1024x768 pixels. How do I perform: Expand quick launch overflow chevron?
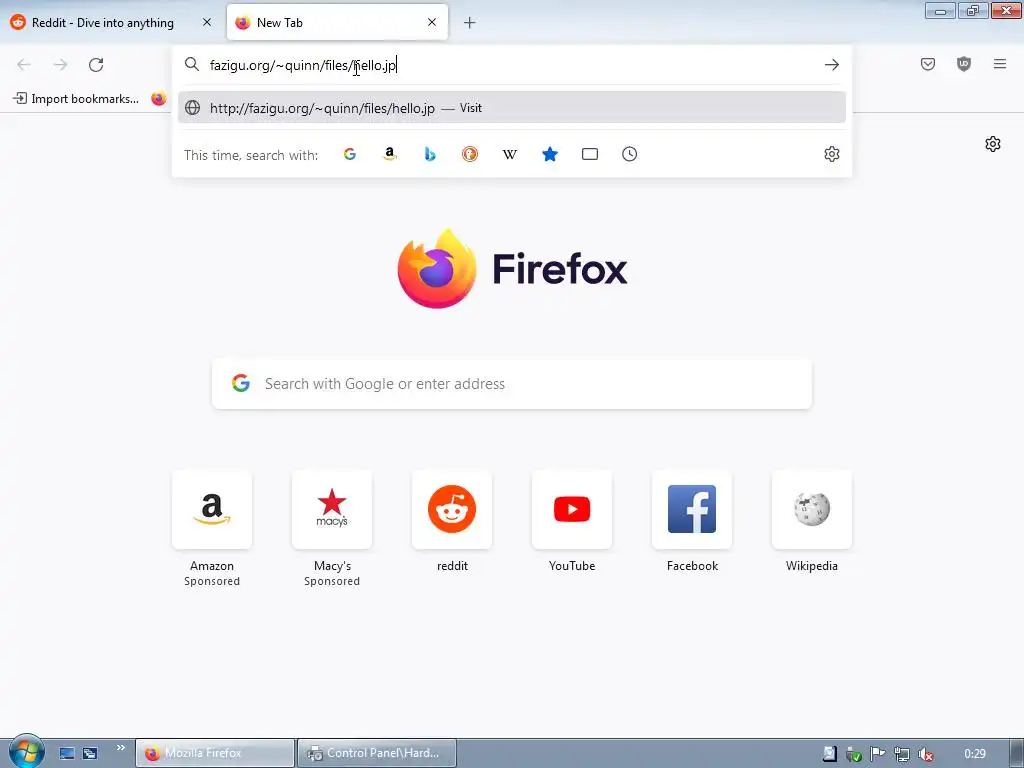click(121, 747)
